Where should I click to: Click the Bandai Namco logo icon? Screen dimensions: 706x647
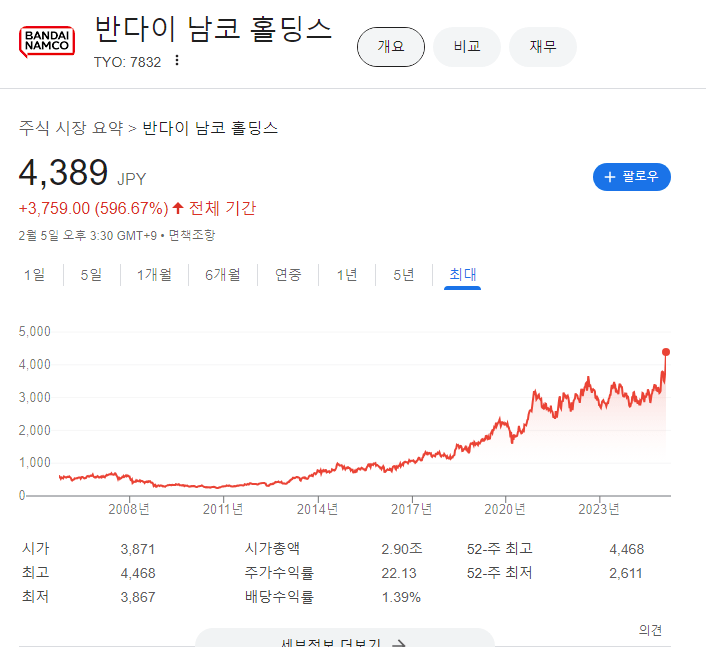coord(47,42)
